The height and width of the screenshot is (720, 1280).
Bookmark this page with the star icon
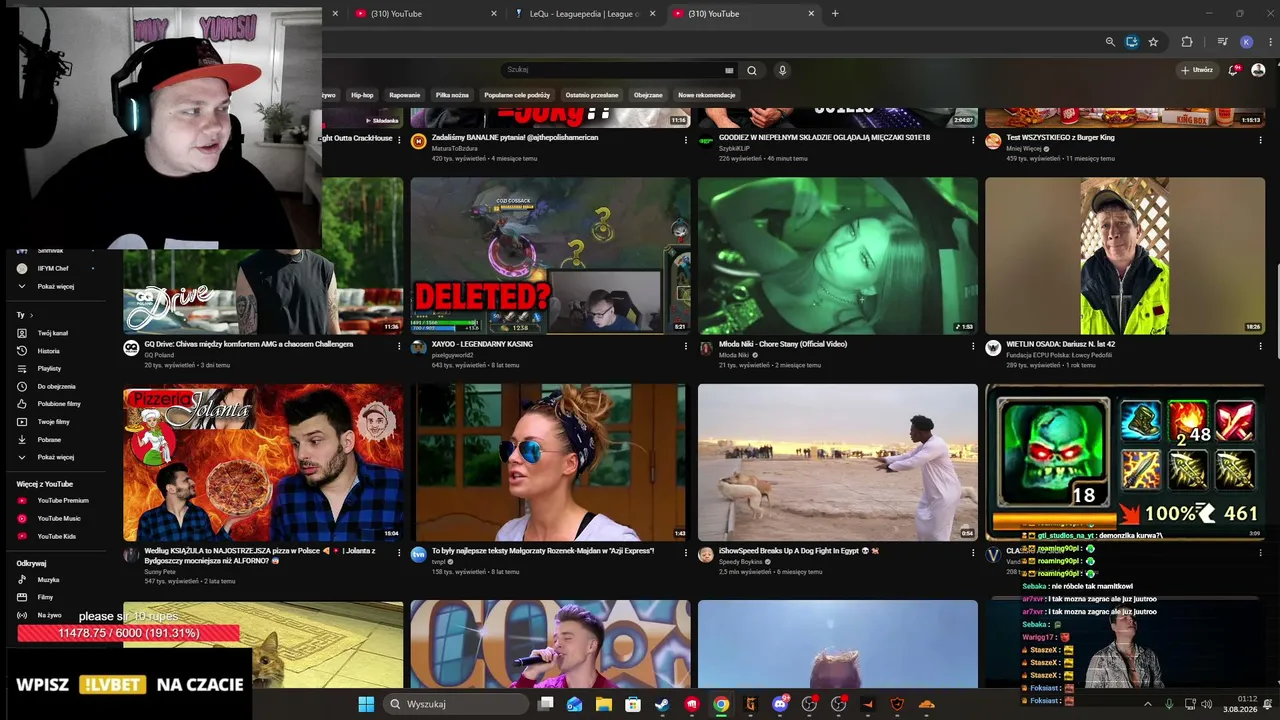(x=1153, y=42)
